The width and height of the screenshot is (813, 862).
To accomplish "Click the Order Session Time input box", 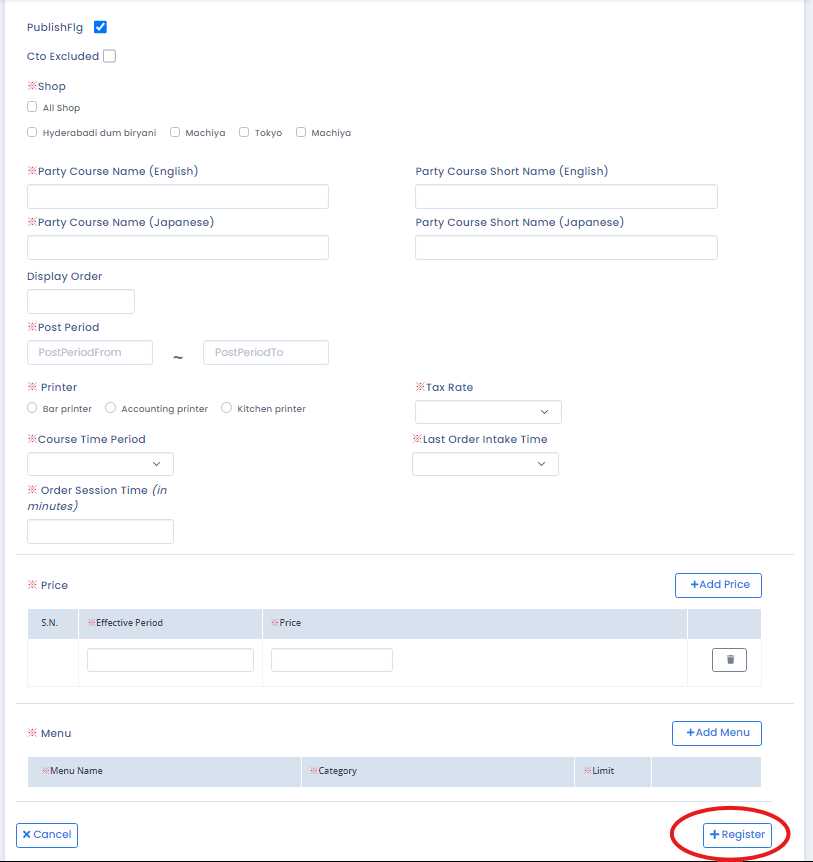I will click(x=100, y=532).
